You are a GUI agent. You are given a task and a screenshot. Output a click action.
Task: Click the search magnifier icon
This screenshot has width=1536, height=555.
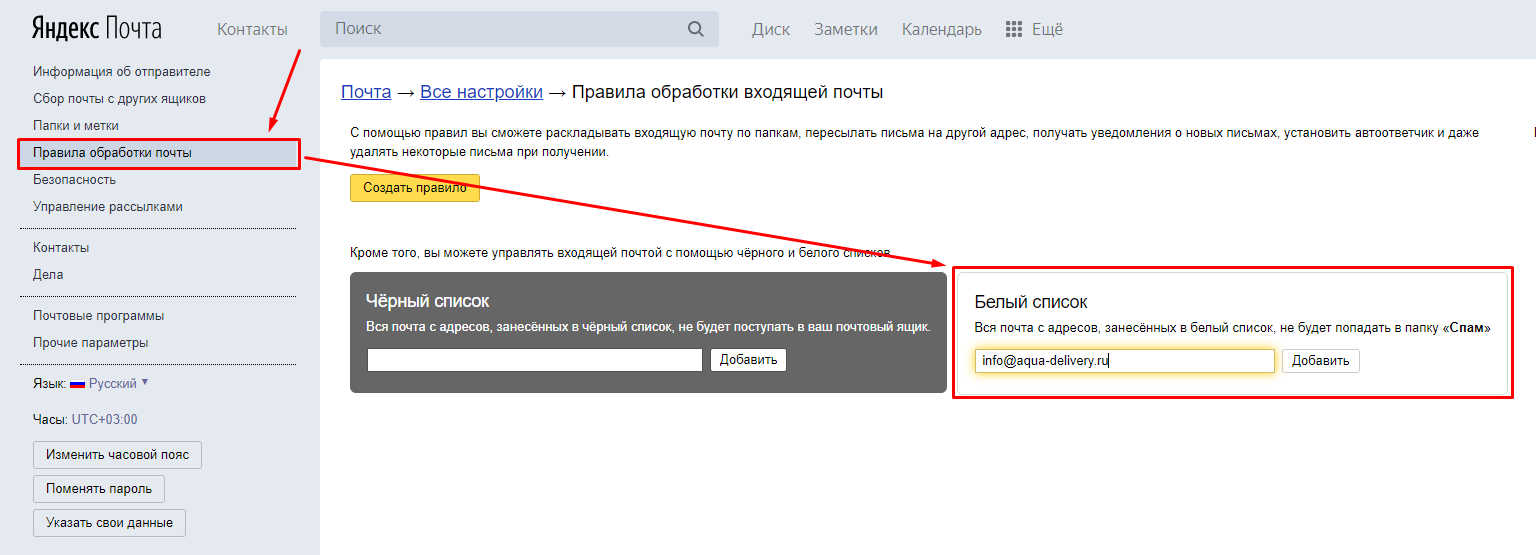tap(696, 29)
